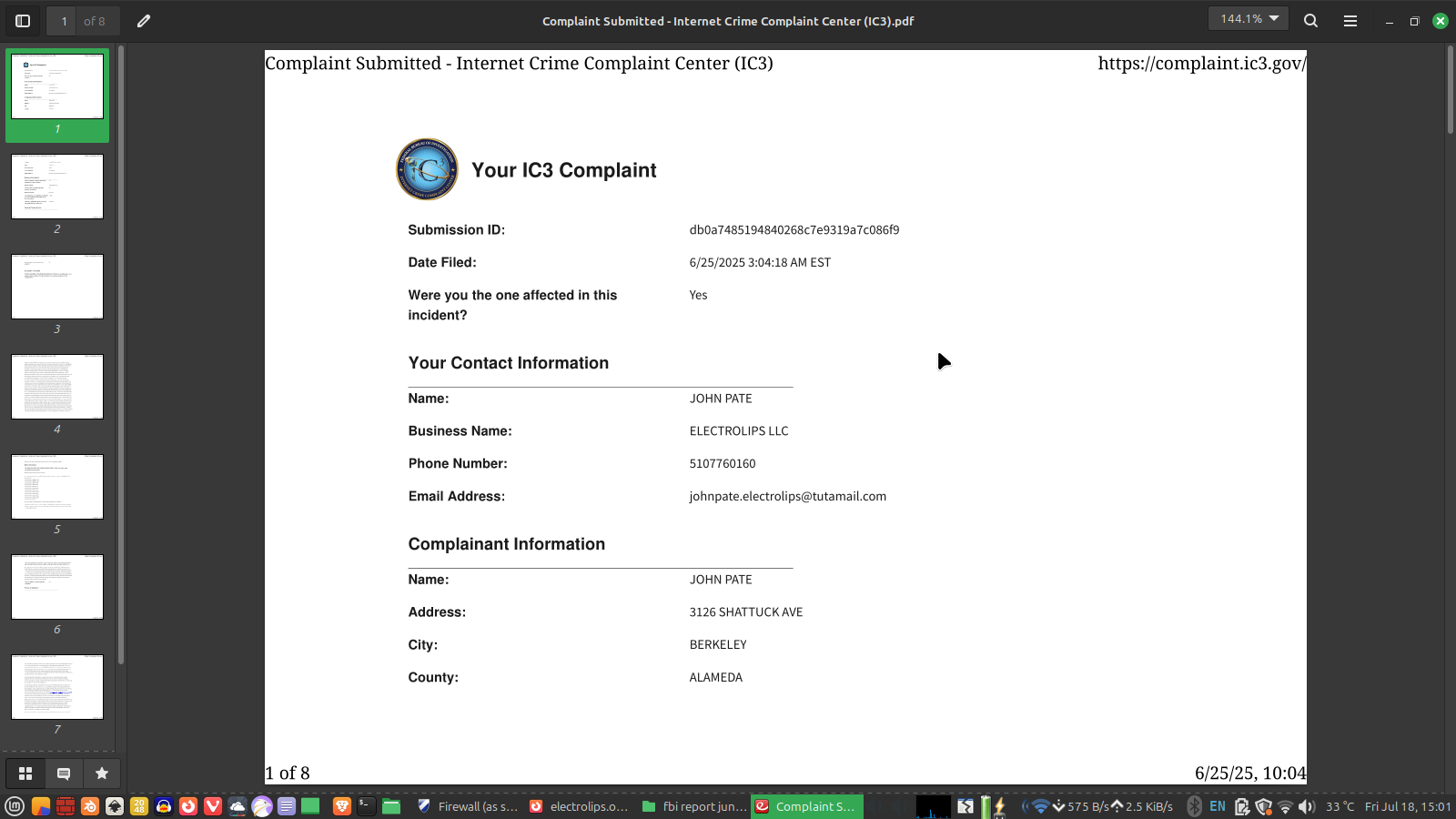Open the hamburger file options menu

(x=1350, y=21)
